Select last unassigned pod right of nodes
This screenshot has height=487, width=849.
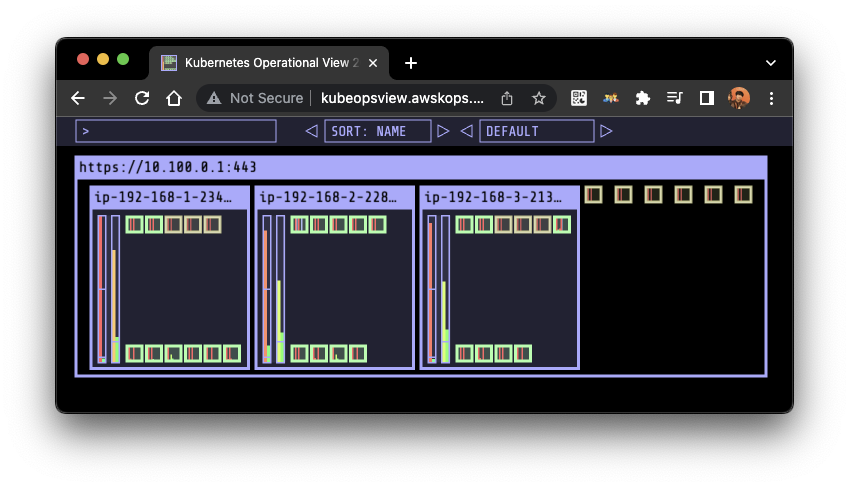click(x=743, y=194)
